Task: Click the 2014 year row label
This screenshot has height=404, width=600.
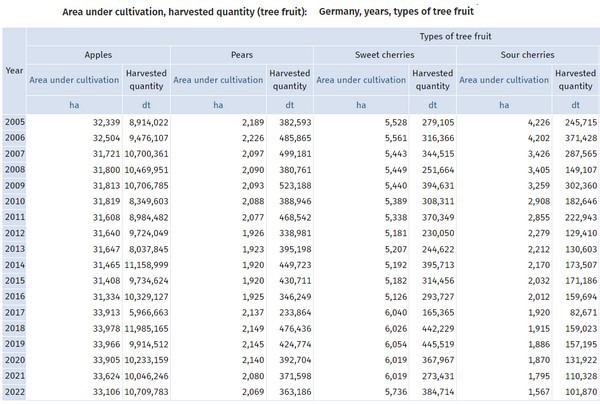Action: pos(14,266)
